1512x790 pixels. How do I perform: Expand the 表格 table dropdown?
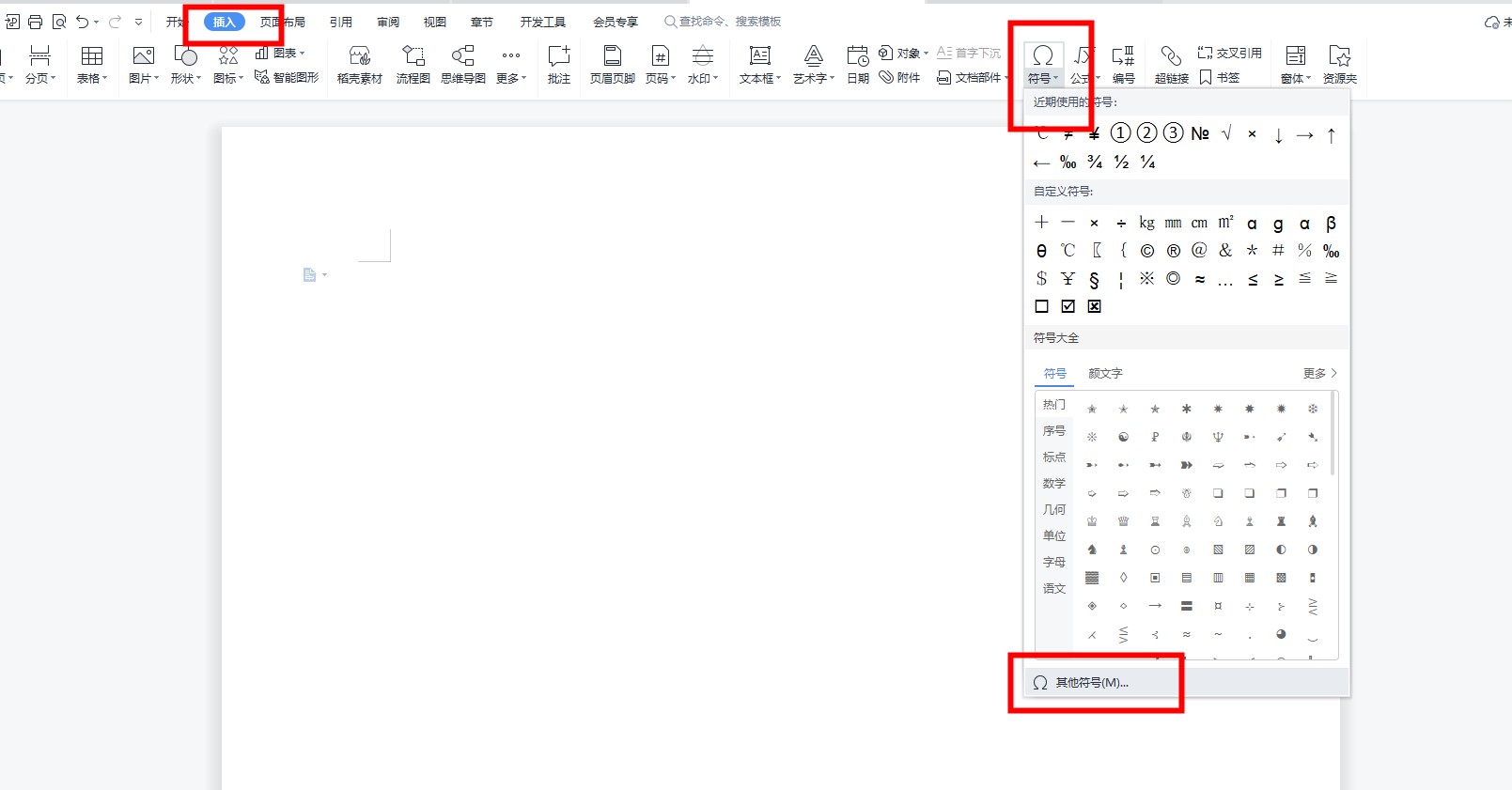pos(92,78)
